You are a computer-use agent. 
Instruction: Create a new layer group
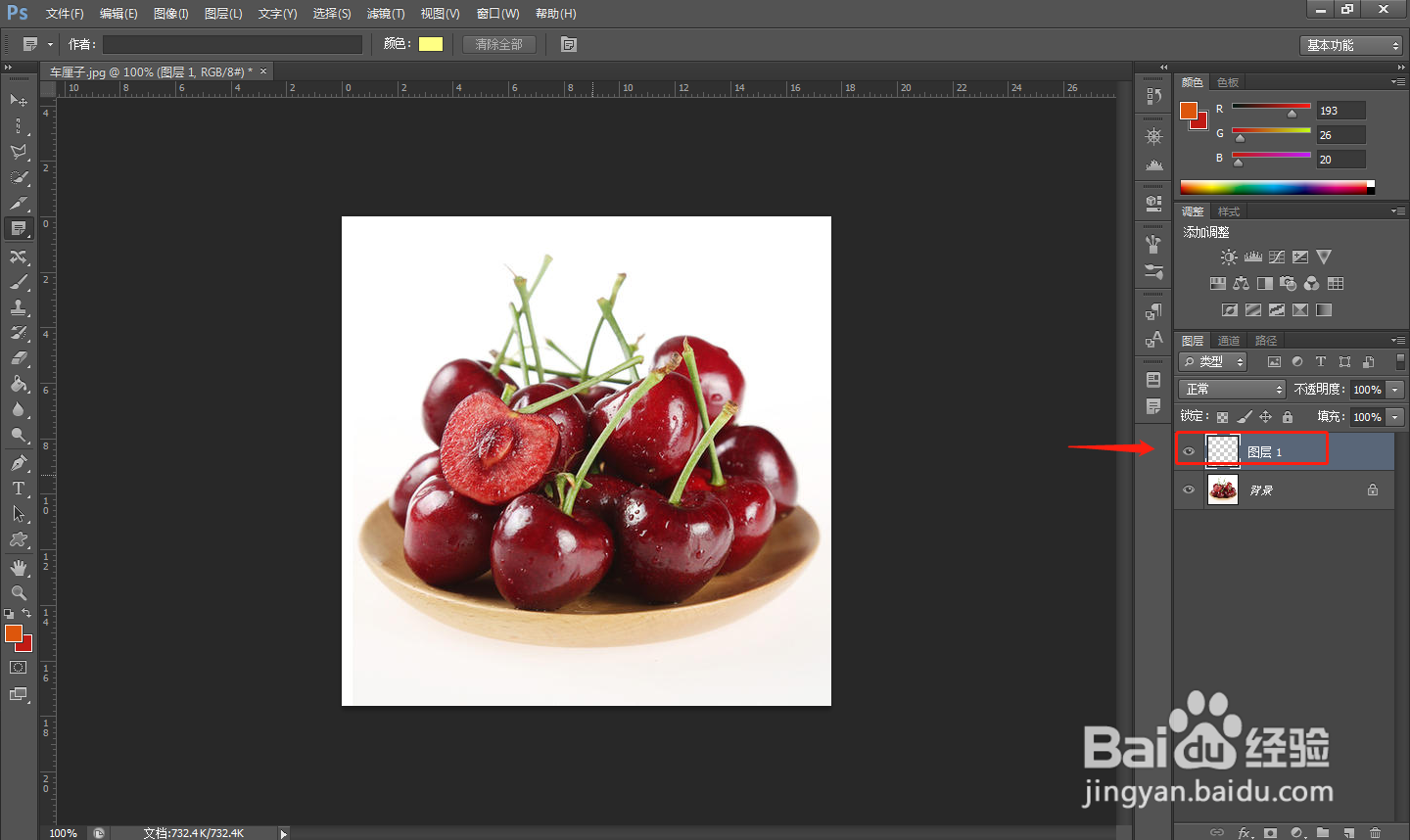[x=1323, y=833]
